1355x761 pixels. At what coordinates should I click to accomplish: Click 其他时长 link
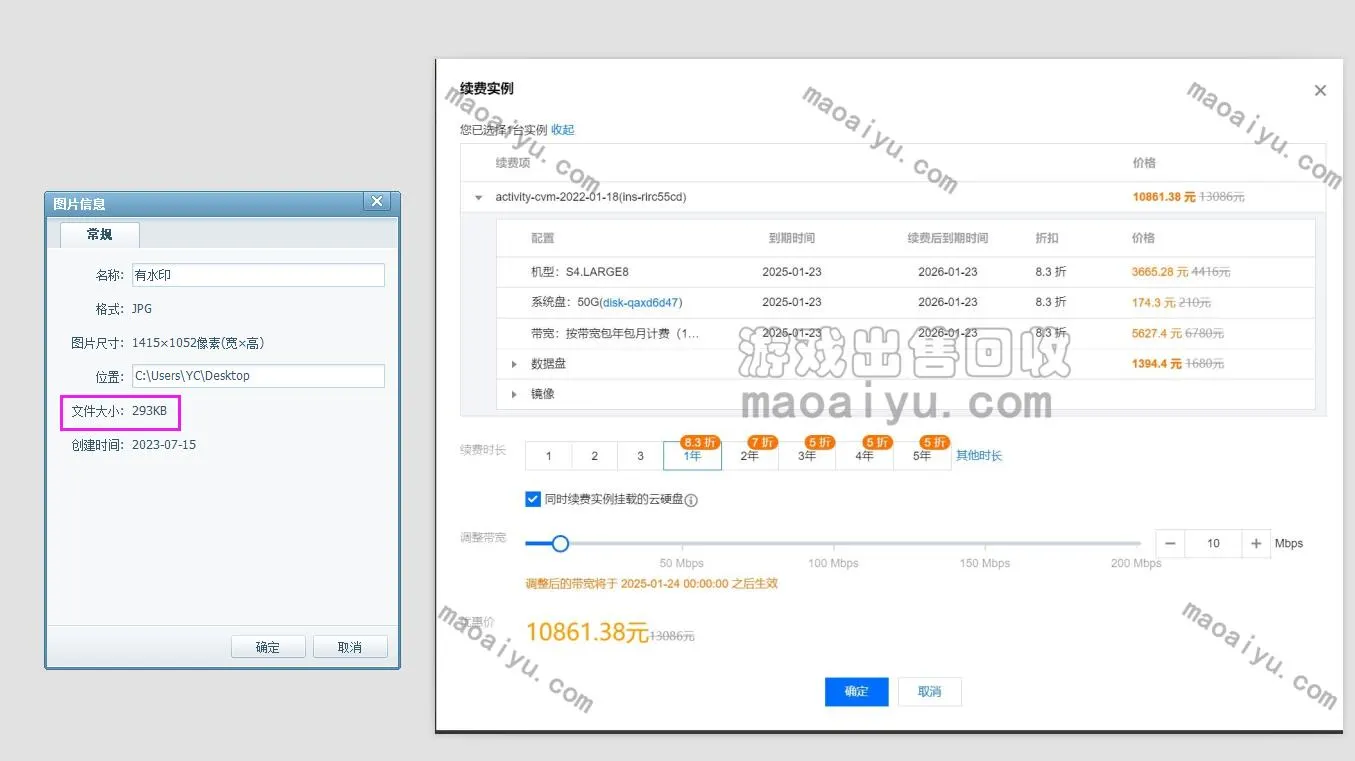point(979,456)
